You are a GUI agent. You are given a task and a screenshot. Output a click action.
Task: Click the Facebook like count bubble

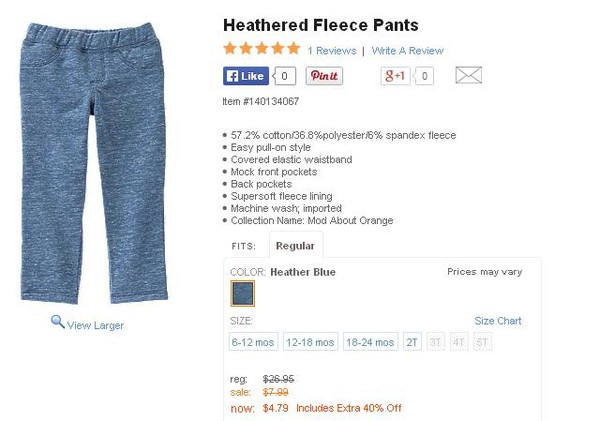click(284, 76)
